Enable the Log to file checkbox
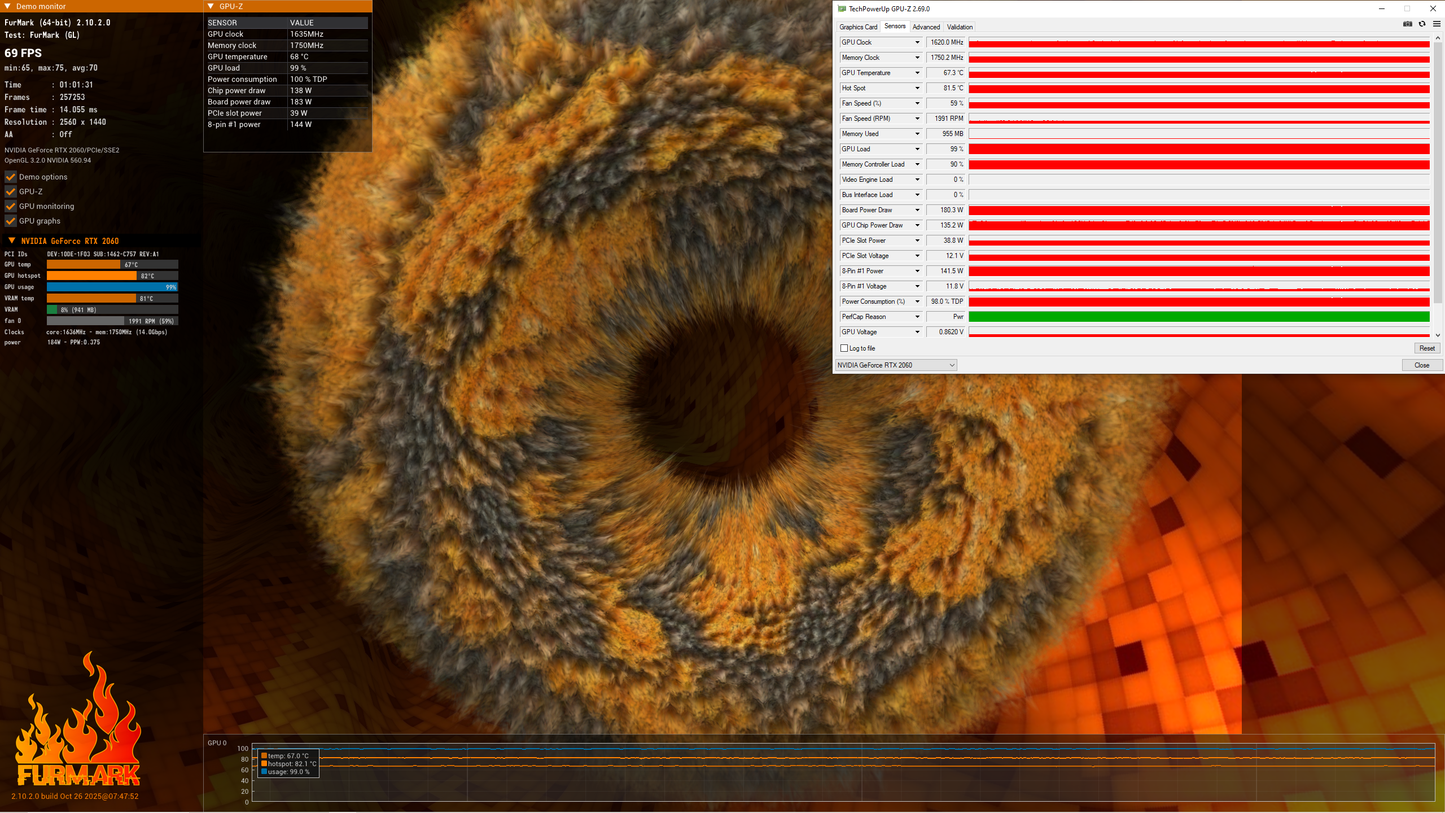 click(x=844, y=348)
